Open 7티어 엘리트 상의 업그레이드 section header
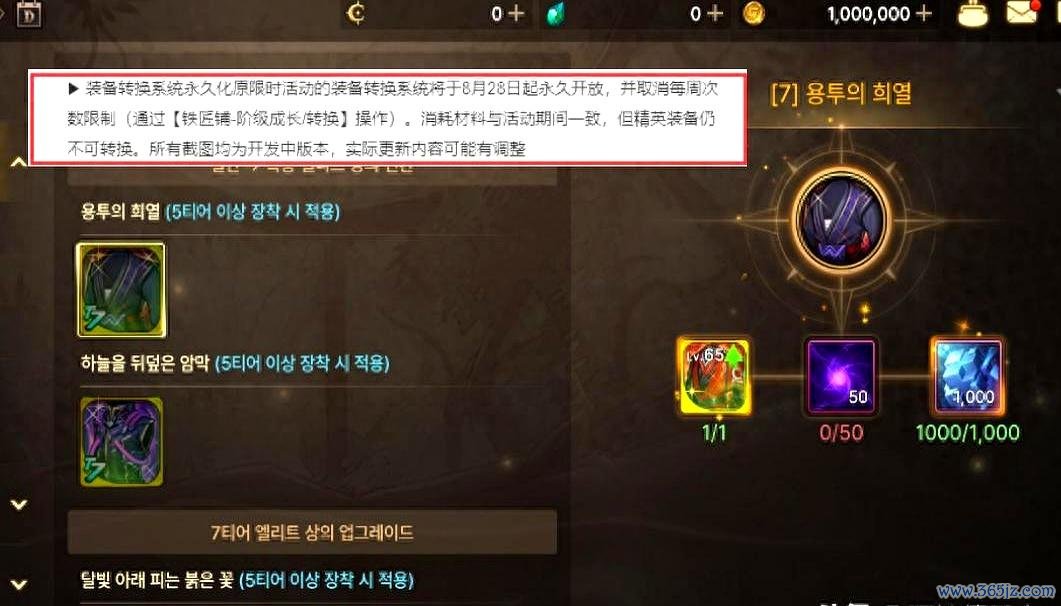Image resolution: width=1061 pixels, height=606 pixels. 312,532
